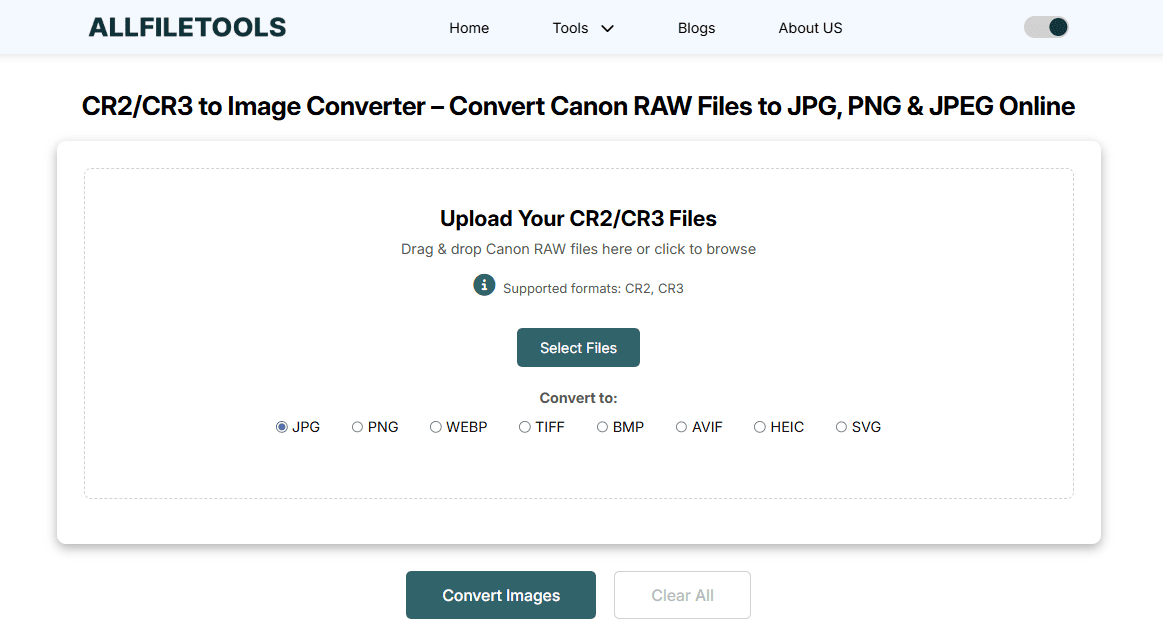Open the Blogs page
1163x631 pixels.
pos(696,28)
